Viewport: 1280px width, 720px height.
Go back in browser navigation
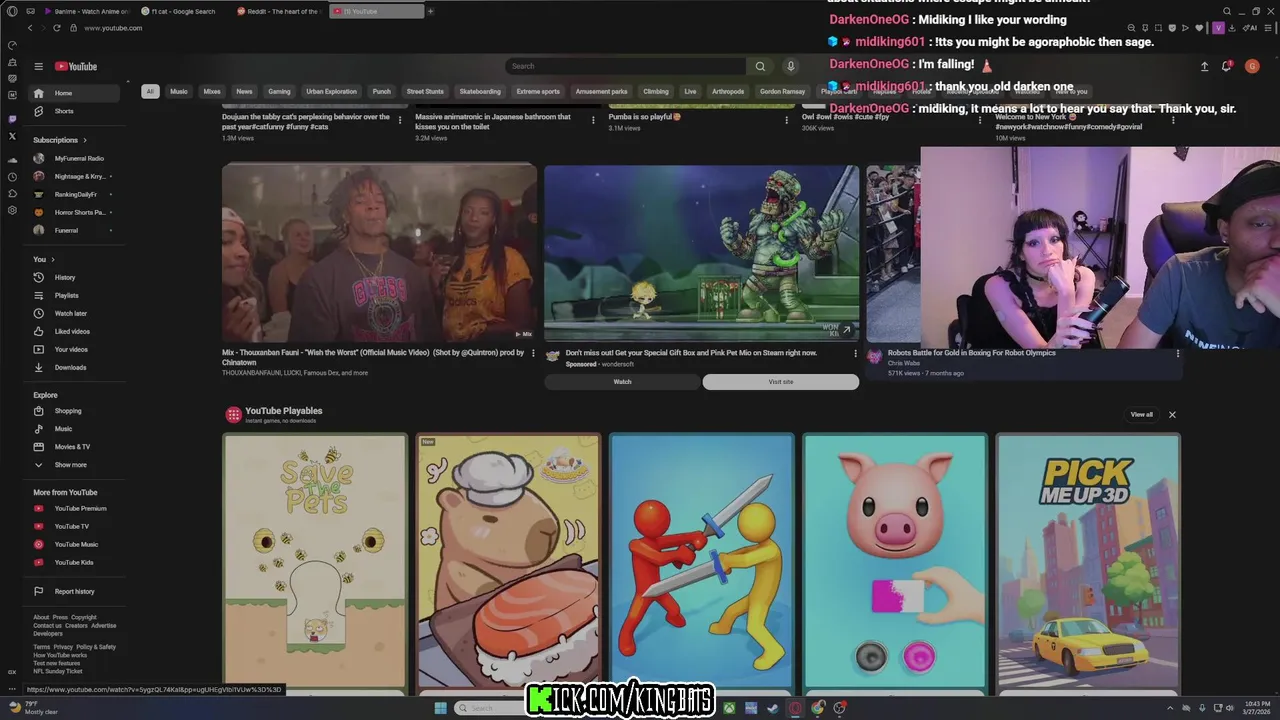pos(29,28)
